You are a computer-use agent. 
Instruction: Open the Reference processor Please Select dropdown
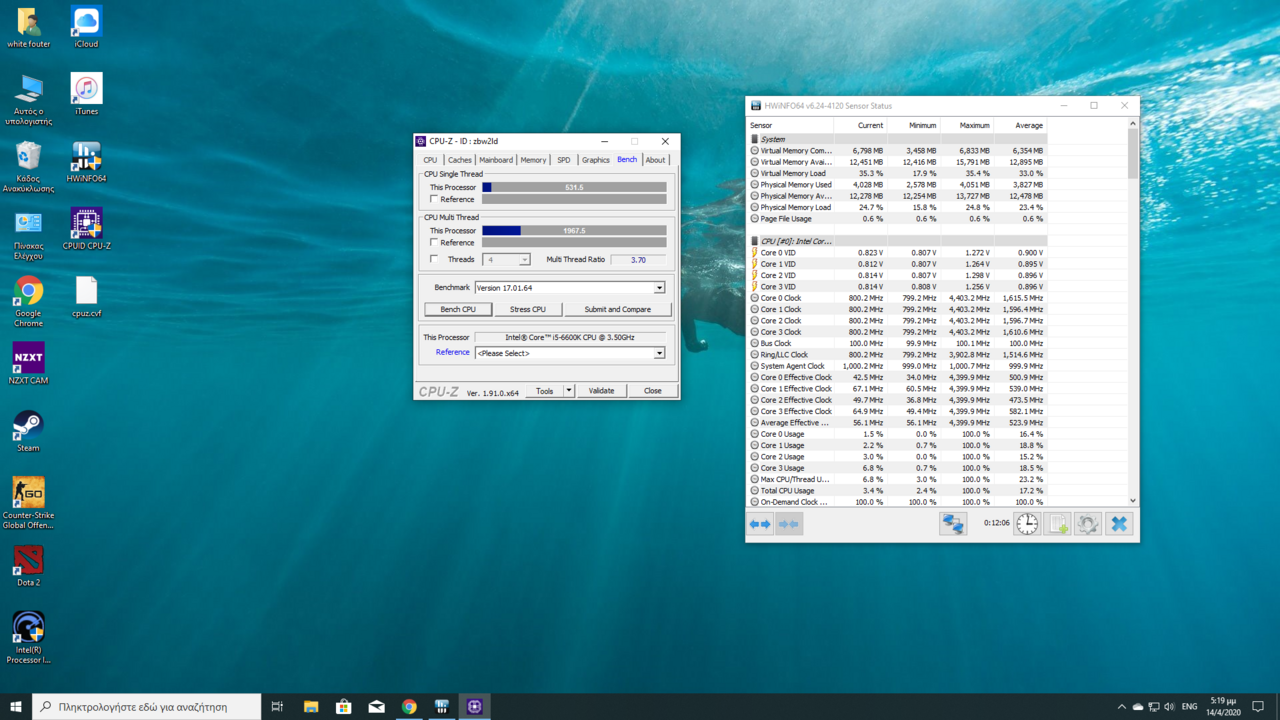click(x=659, y=353)
